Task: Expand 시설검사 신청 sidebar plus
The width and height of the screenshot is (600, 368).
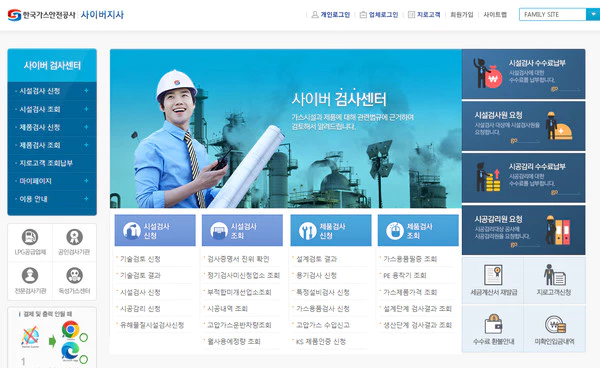Action: click(86, 91)
